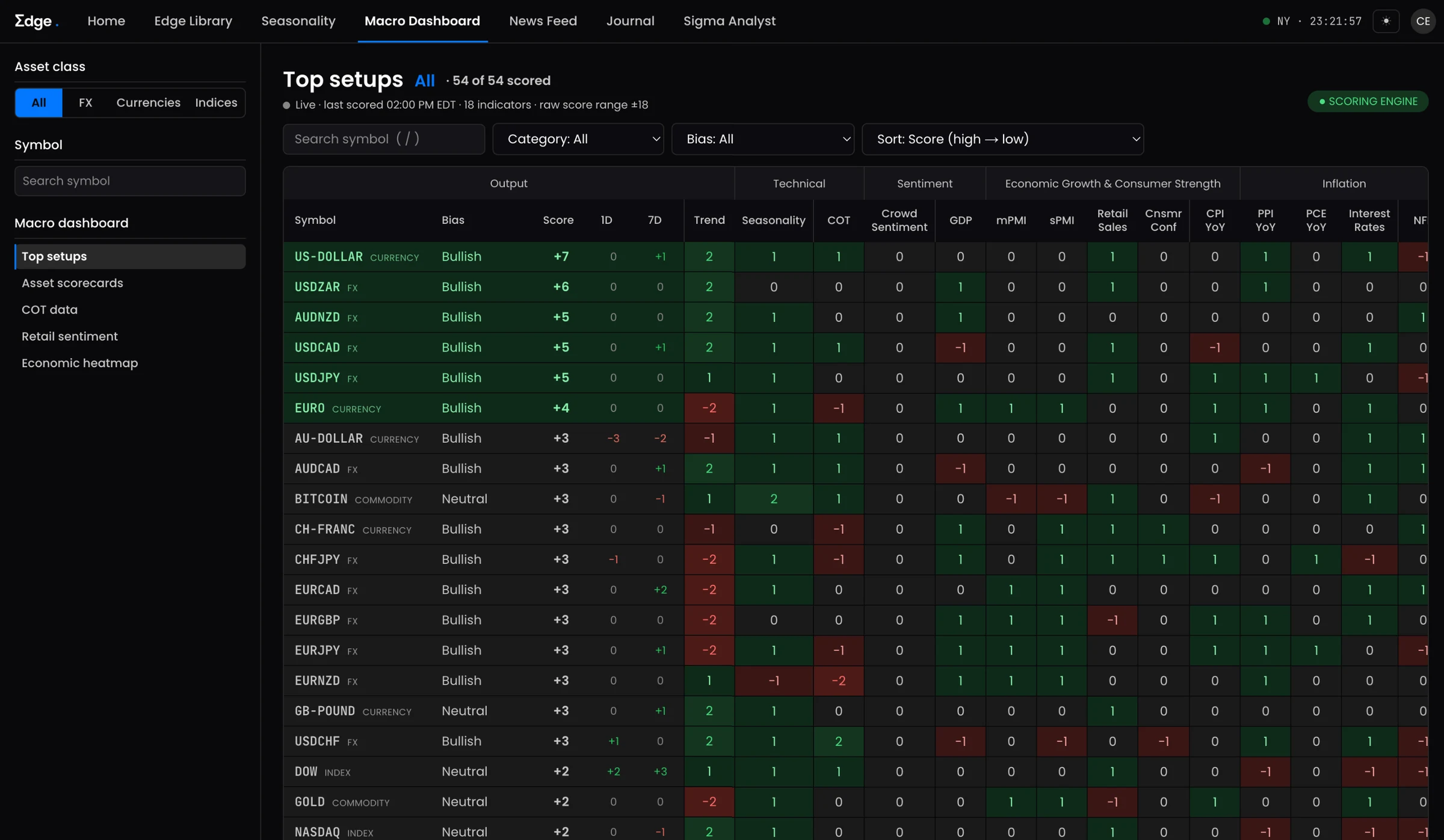Screen dimensions: 1444x840
Task: Select the Macro Dashboard tab
Action: coord(422,21)
